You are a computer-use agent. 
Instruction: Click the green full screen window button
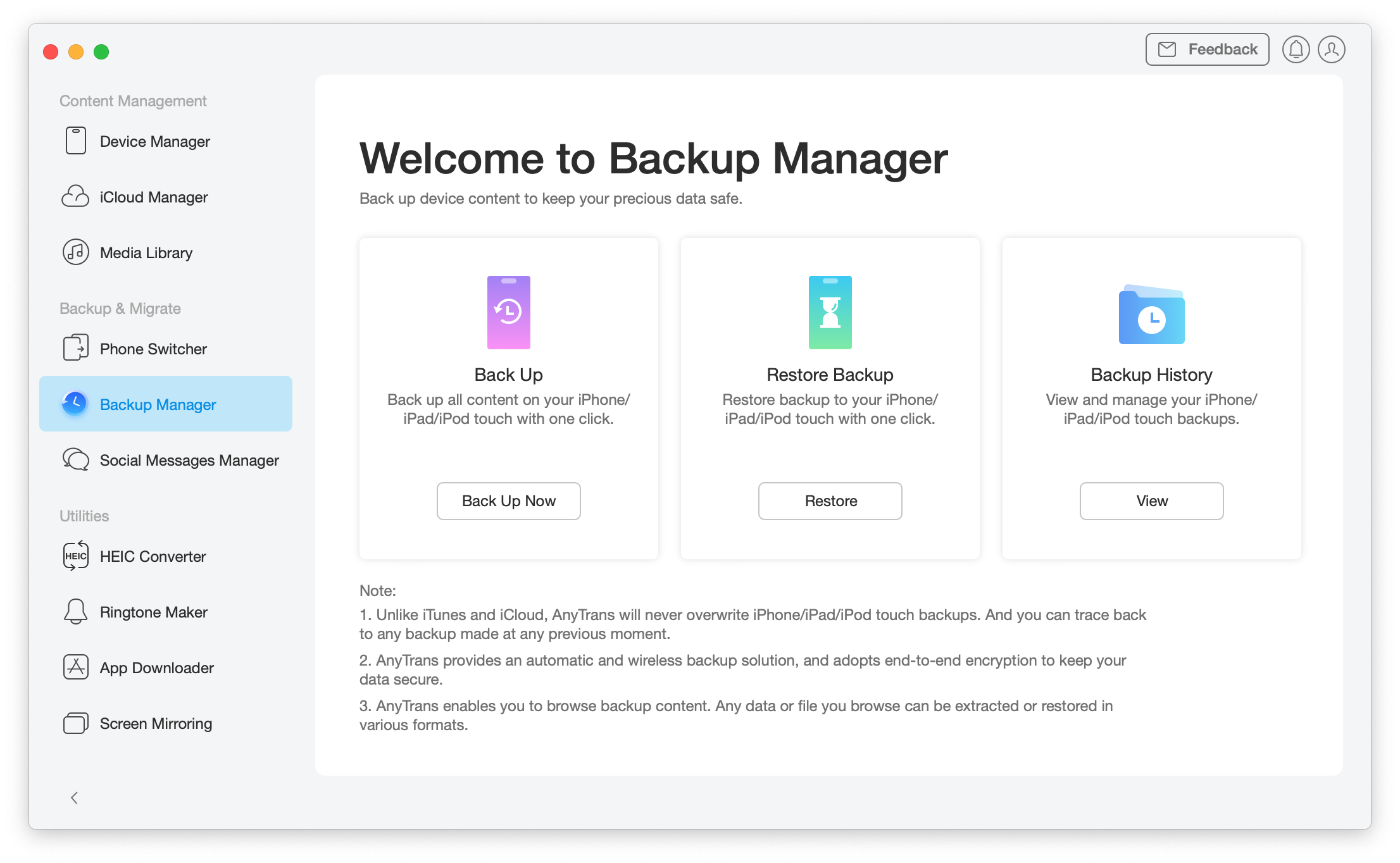coord(101,51)
